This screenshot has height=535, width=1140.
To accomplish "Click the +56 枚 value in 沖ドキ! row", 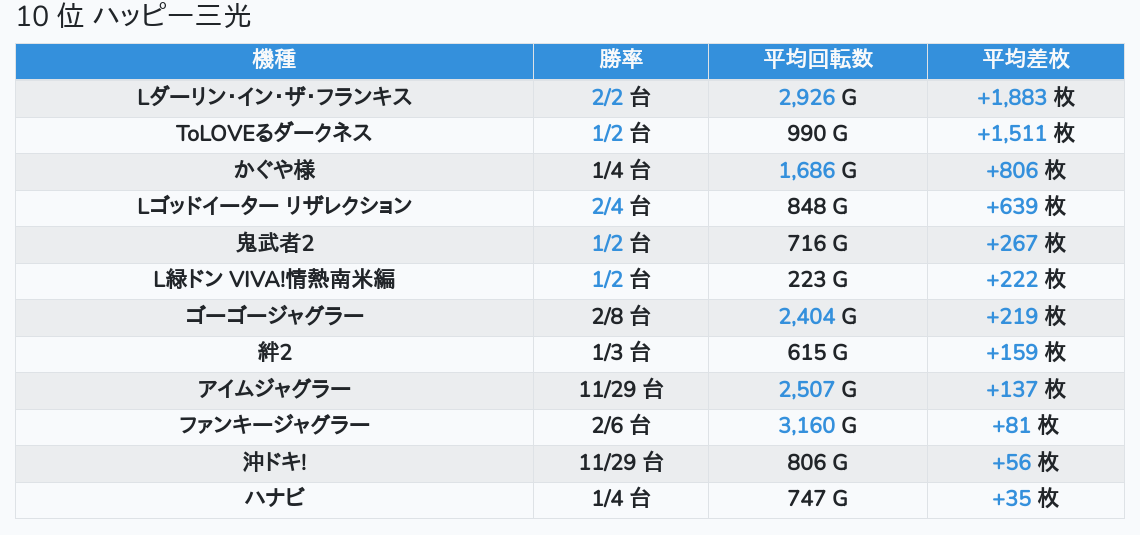I will (1025, 462).
